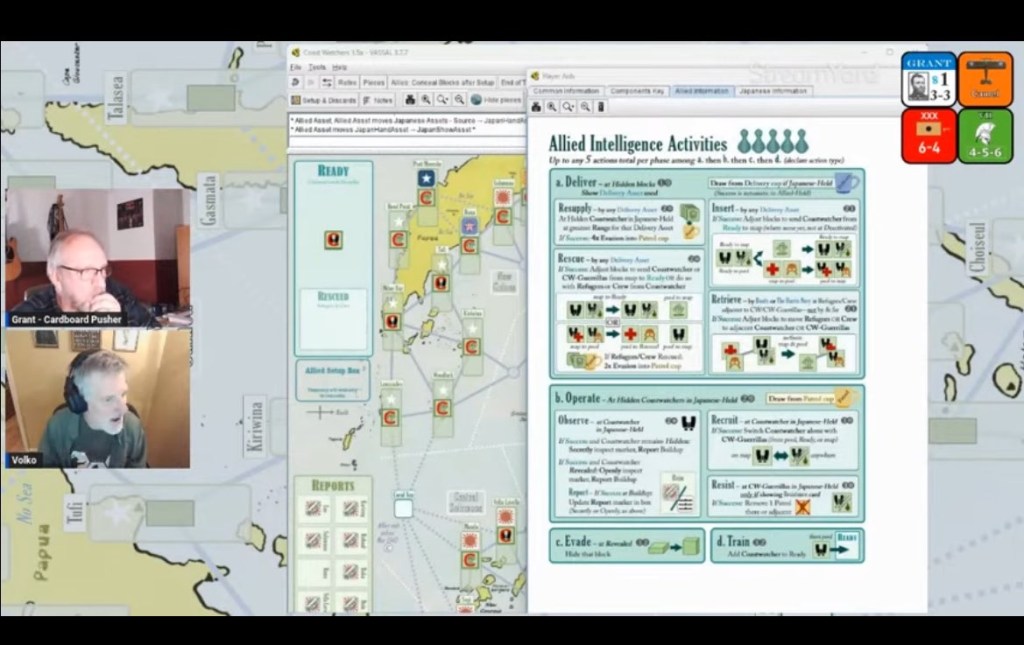Zoom in on the Player Aids chart
The width and height of the screenshot is (1024, 645).
(552, 107)
